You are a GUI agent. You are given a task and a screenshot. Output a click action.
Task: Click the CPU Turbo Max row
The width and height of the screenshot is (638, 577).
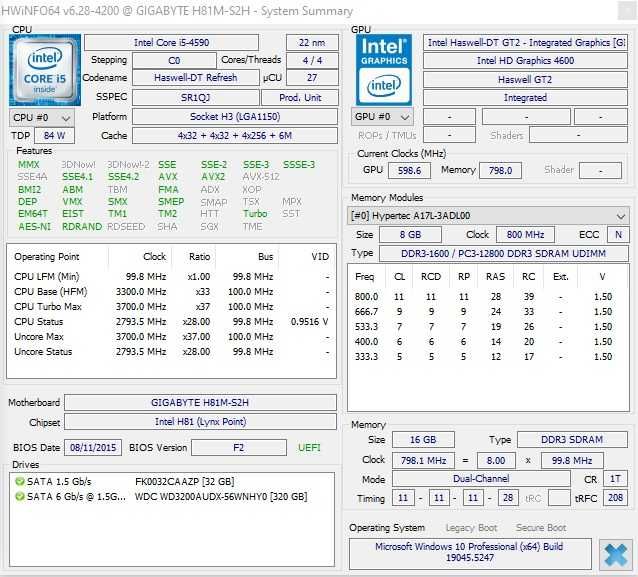coord(171,307)
